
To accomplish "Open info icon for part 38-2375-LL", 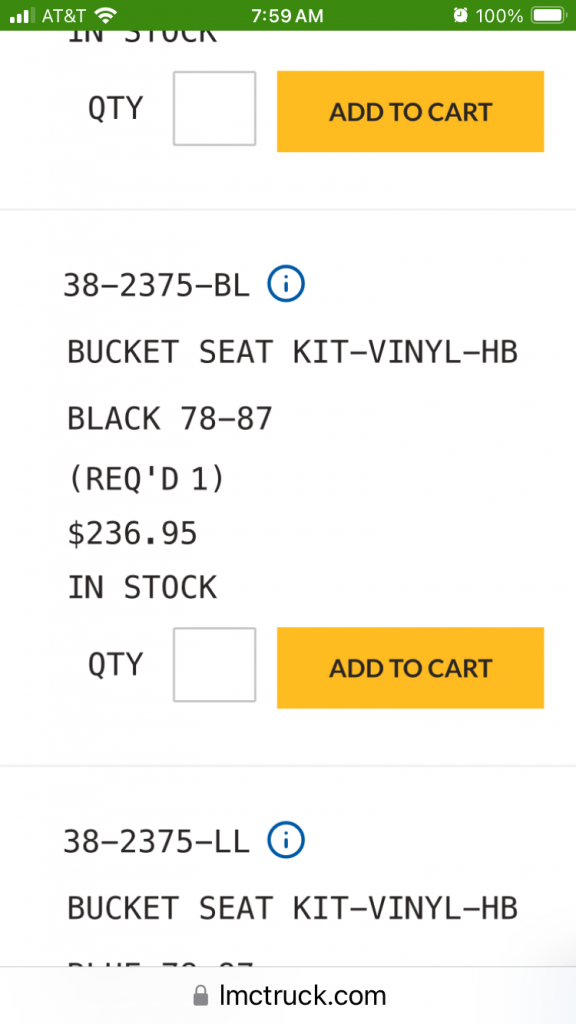I will pyautogui.click(x=286, y=841).
